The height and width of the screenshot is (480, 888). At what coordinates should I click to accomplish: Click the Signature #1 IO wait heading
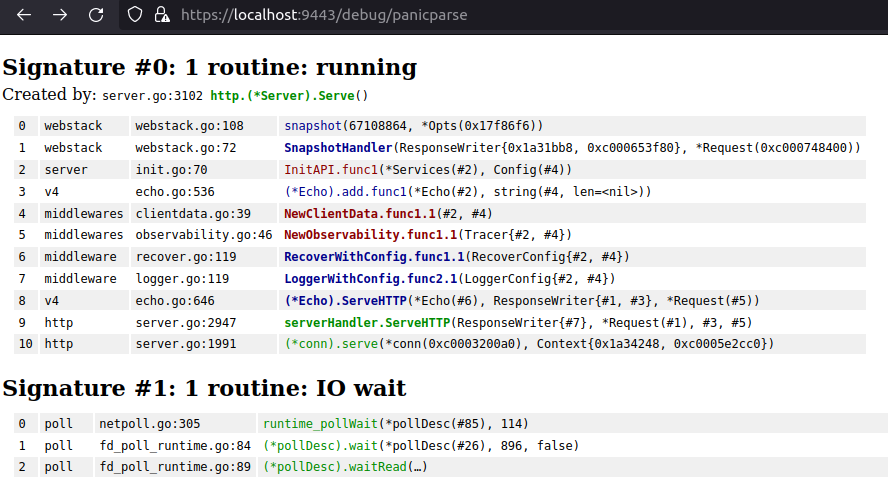(204, 388)
